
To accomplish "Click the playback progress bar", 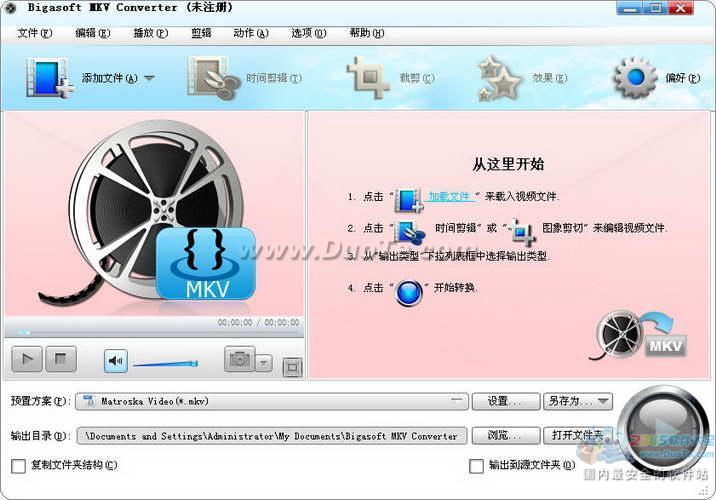I will tap(154, 332).
